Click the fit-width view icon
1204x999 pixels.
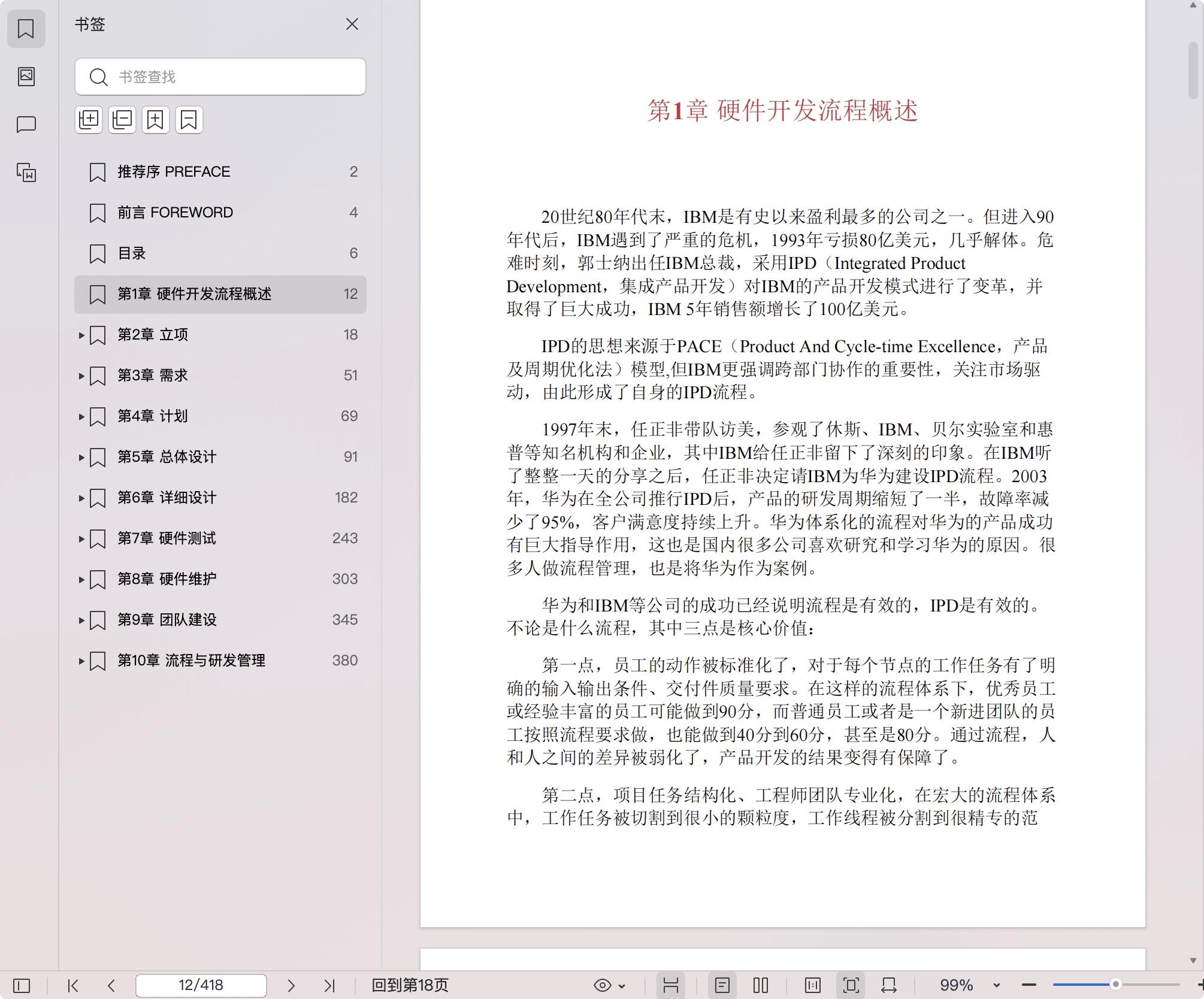coord(889,985)
